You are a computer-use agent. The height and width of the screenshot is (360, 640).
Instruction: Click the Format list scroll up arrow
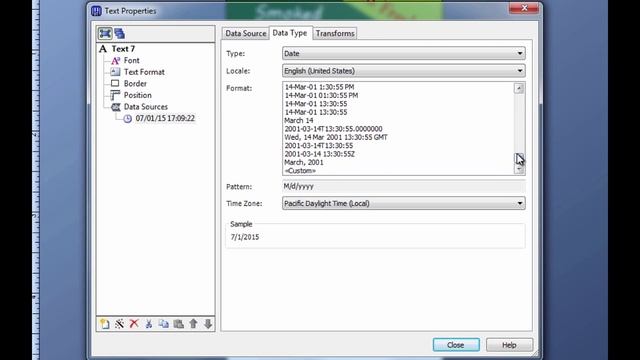[519, 88]
